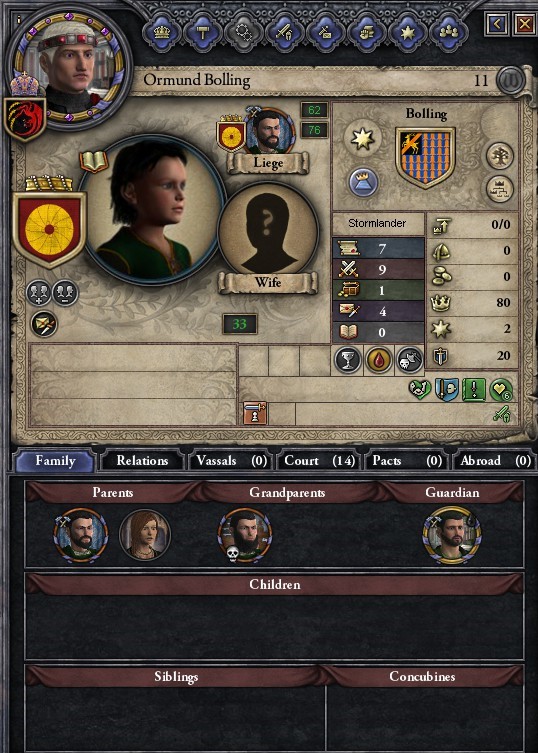Click the back arrow button at top right
The width and height of the screenshot is (538, 753).
coord(496,24)
